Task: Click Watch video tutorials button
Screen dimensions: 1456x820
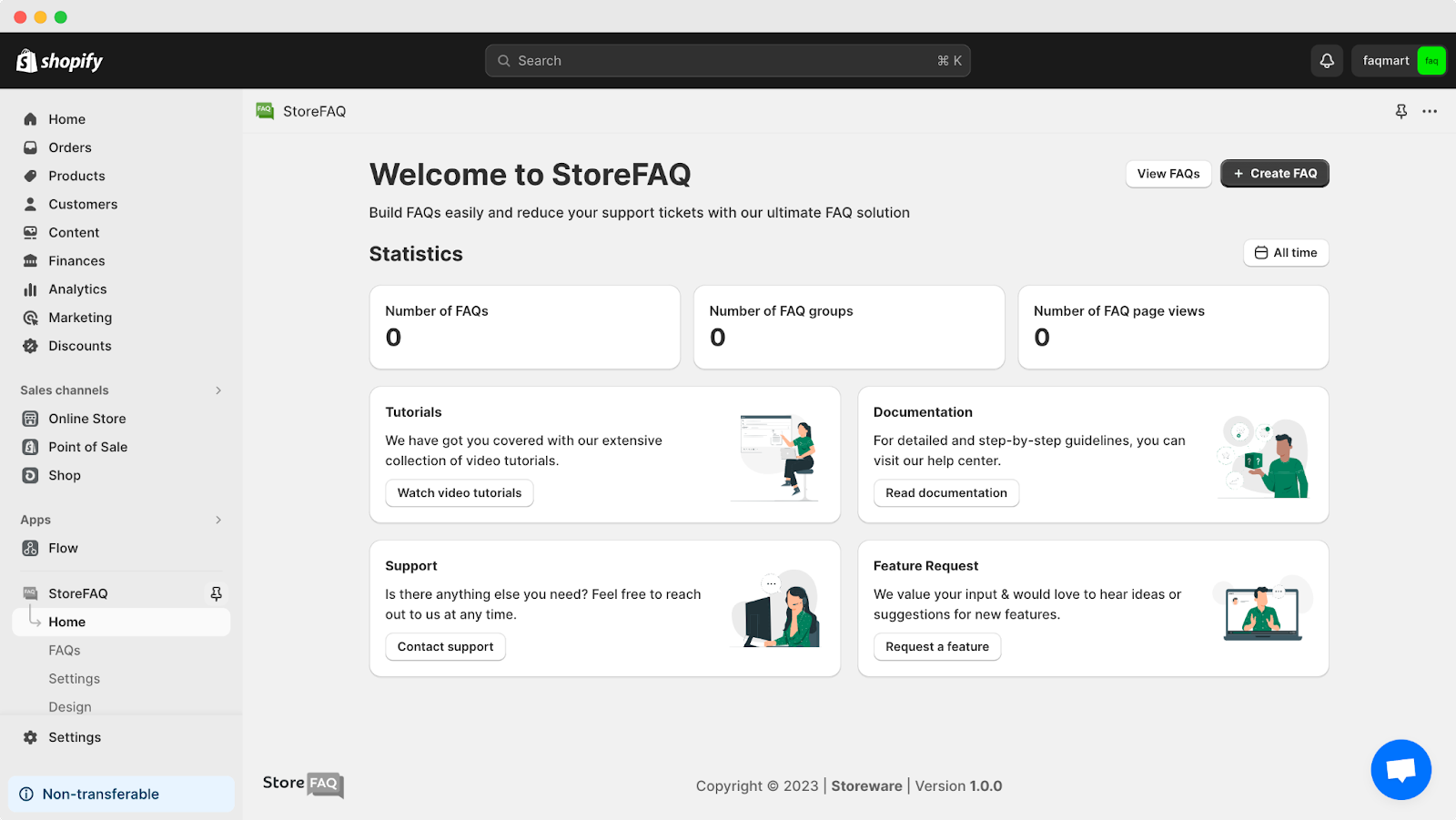Action: (459, 493)
